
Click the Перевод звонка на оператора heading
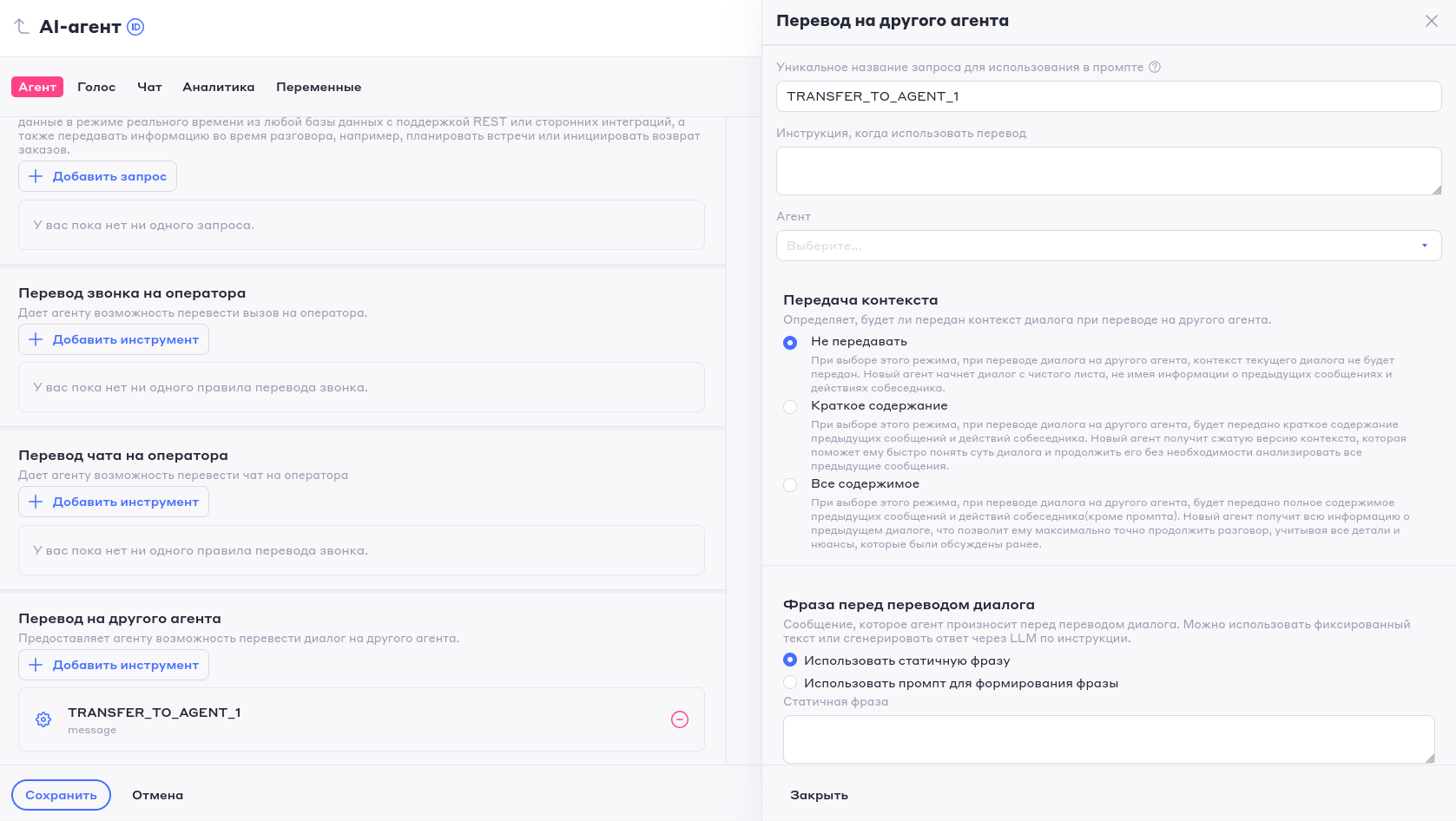(132, 293)
